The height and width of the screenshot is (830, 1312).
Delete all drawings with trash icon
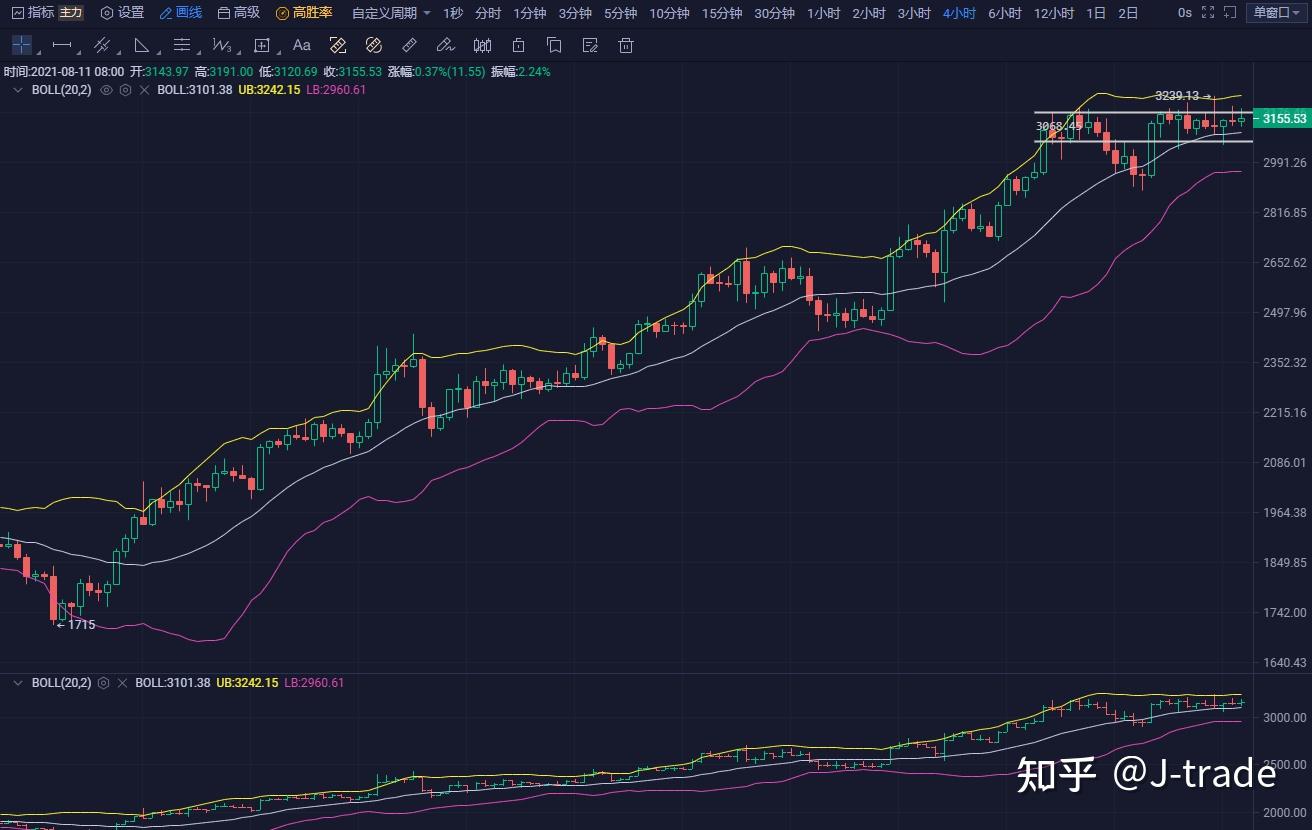(625, 45)
